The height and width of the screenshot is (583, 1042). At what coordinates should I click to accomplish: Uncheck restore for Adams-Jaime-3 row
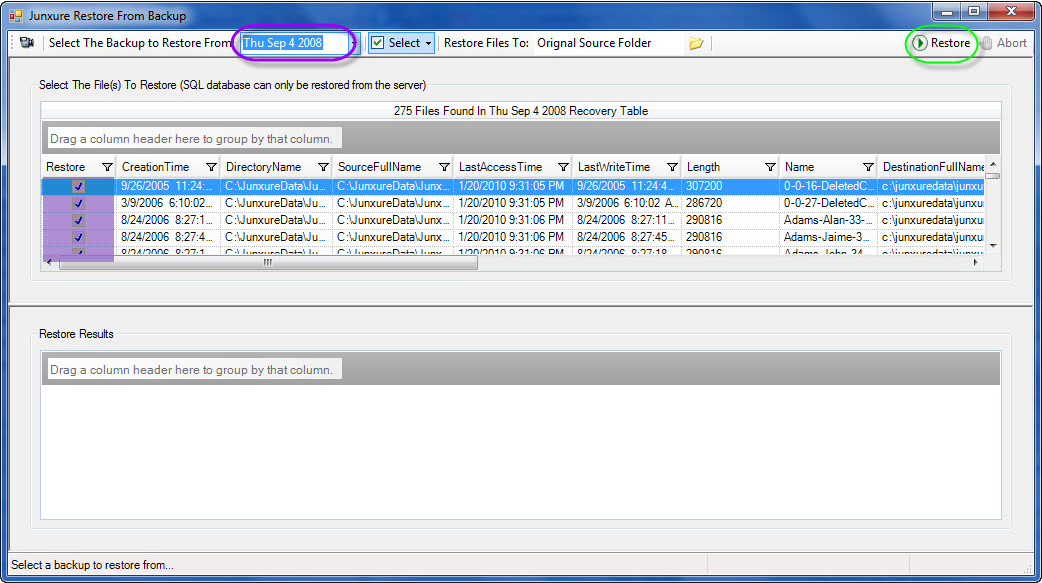click(78, 237)
